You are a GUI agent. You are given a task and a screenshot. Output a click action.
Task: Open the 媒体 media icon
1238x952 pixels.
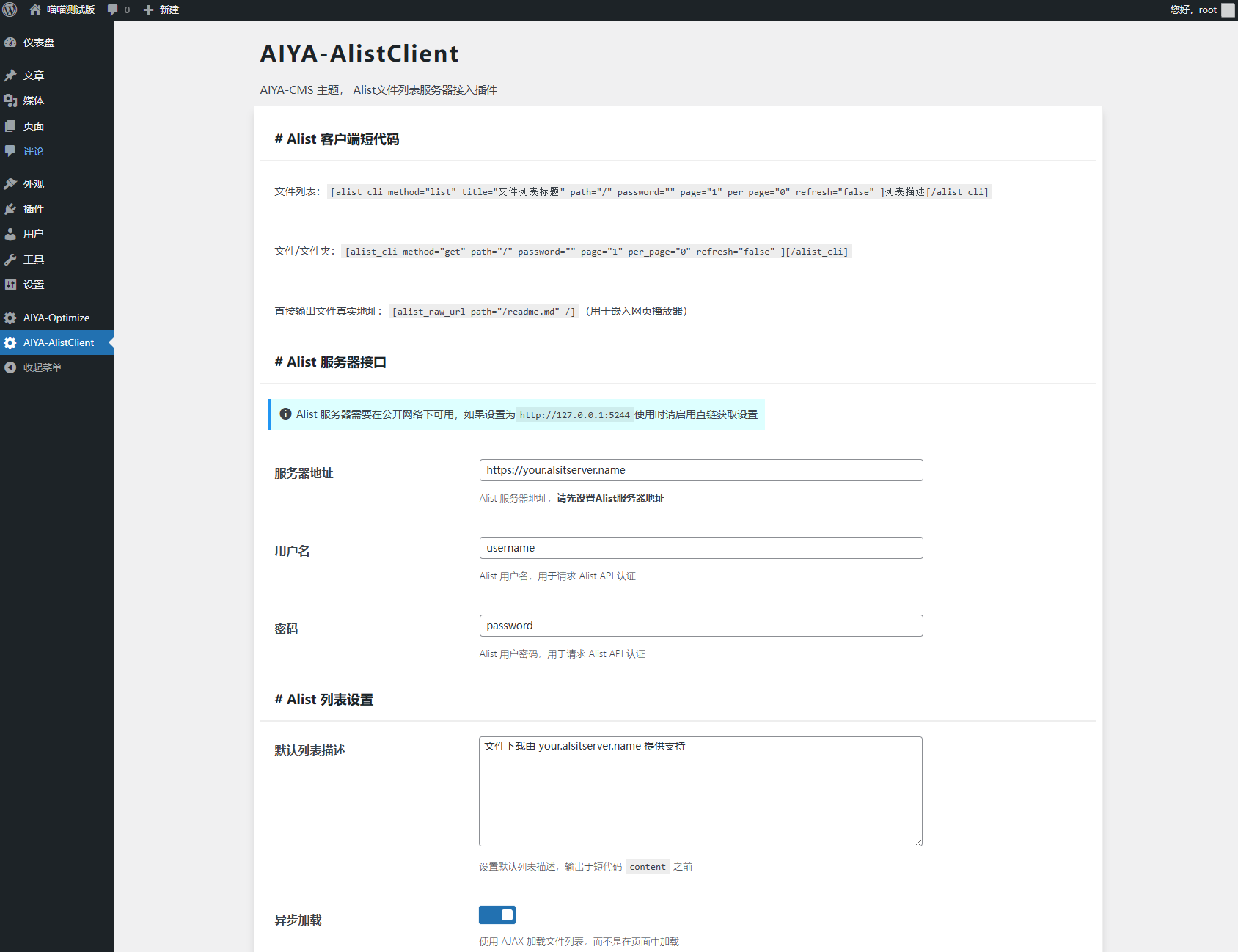pyautogui.click(x=10, y=100)
